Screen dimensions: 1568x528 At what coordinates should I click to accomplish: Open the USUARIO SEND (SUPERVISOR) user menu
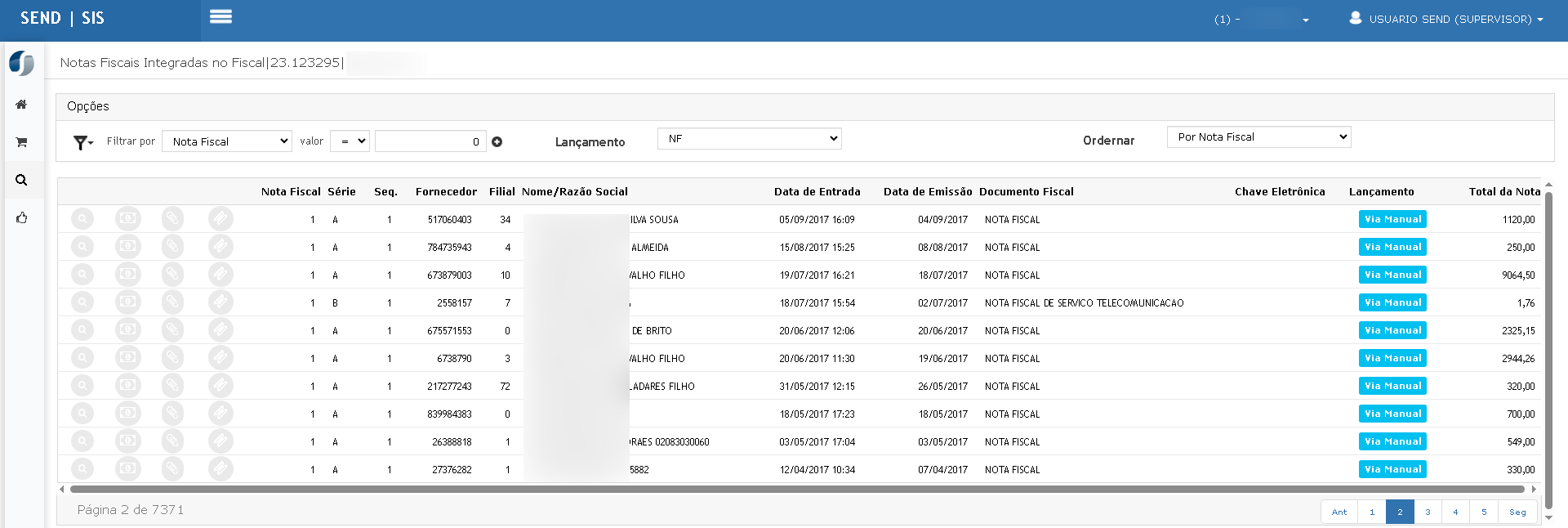point(1447,19)
